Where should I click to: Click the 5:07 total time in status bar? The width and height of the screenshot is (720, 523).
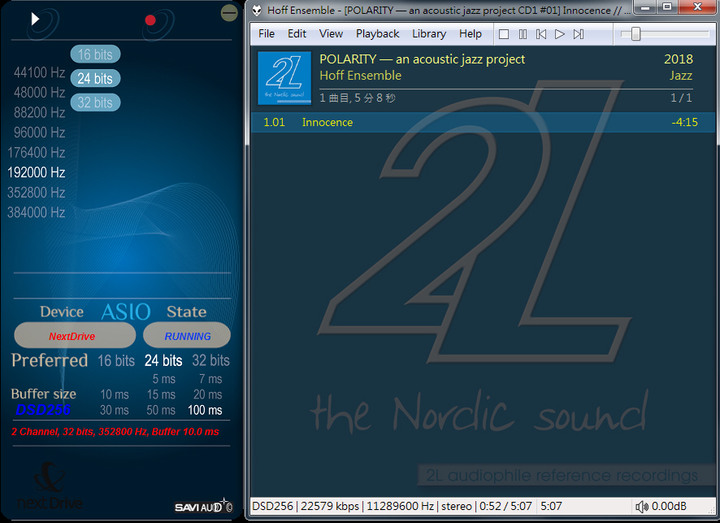pyautogui.click(x=551, y=506)
